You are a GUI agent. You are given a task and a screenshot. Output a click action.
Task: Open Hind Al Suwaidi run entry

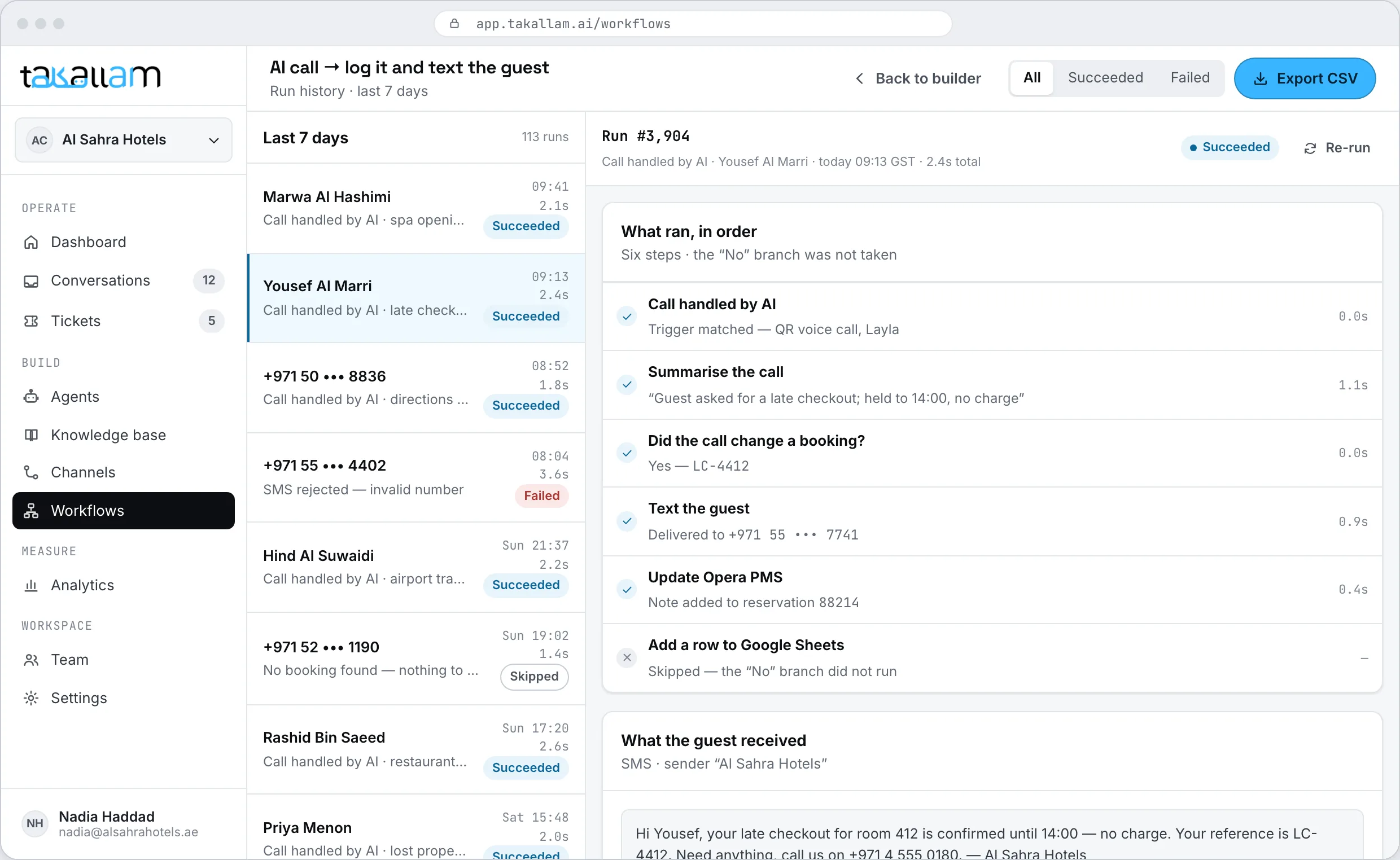[417, 568]
